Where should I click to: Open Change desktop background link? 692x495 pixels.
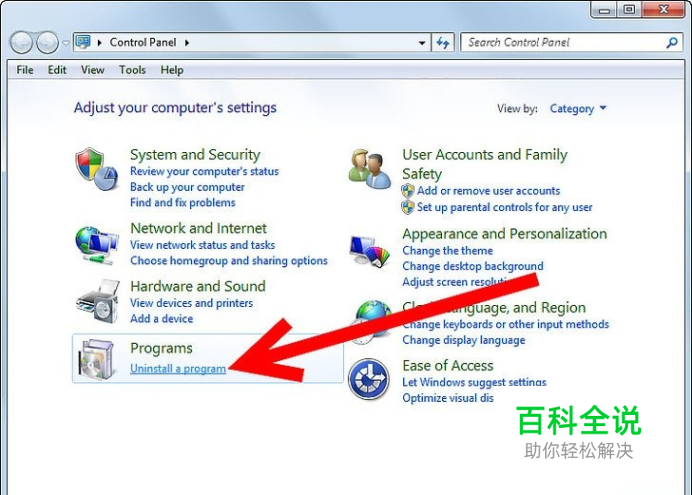pos(473,266)
